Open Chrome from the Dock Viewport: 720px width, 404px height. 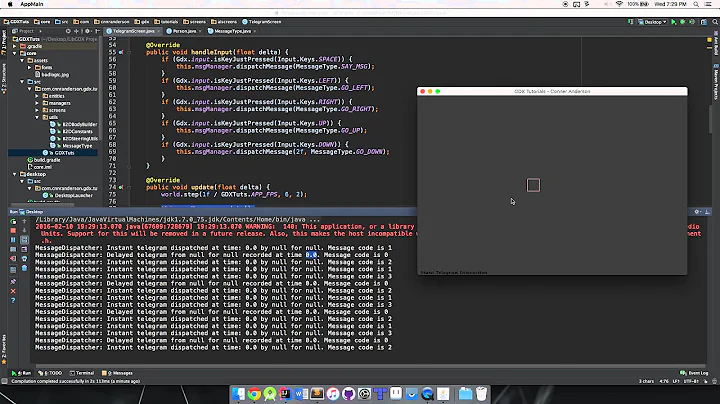pos(254,394)
